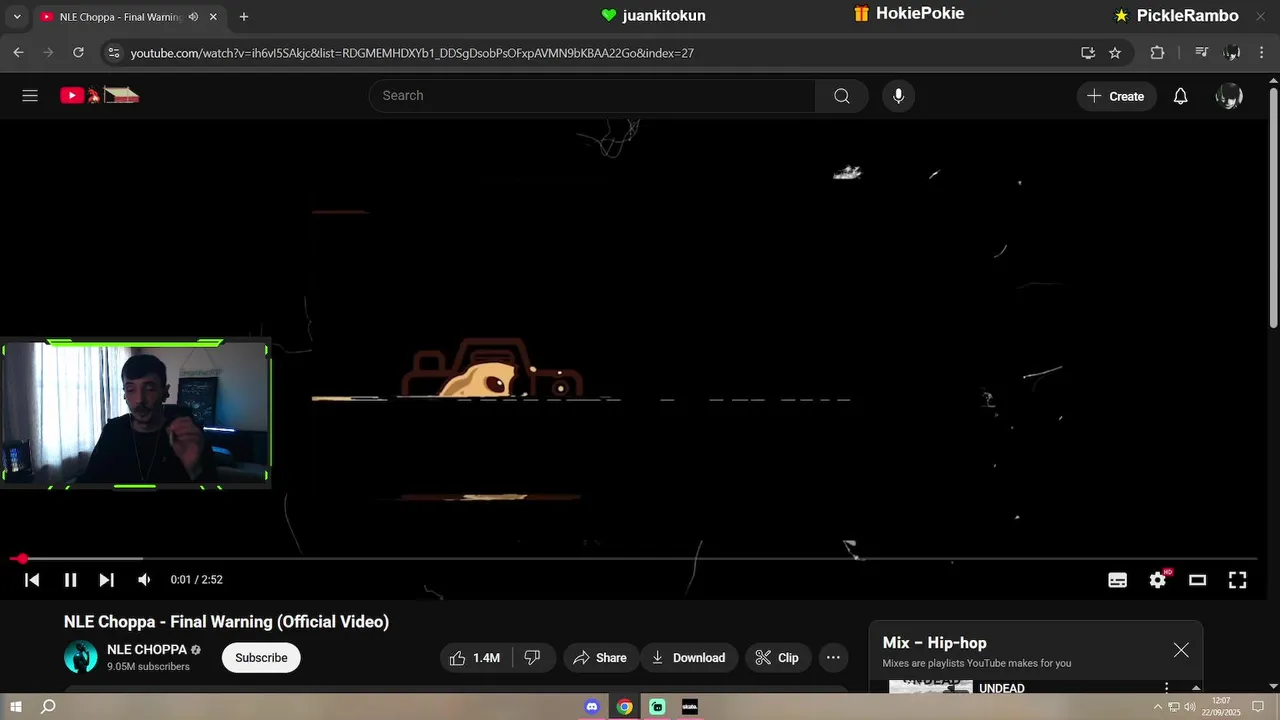Open the tab search dropdown arrow
Screen dimensions: 1280x720
pyautogui.click(x=16, y=17)
